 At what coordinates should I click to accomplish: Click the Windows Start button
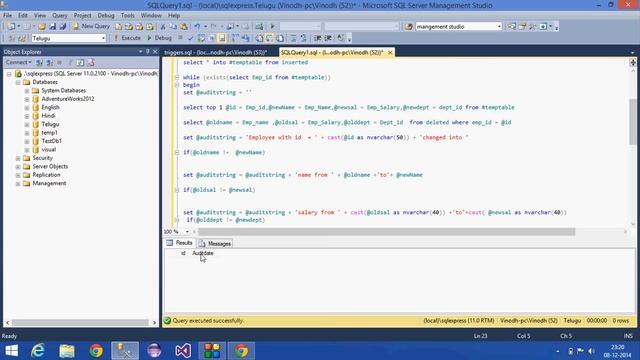pos(11,351)
